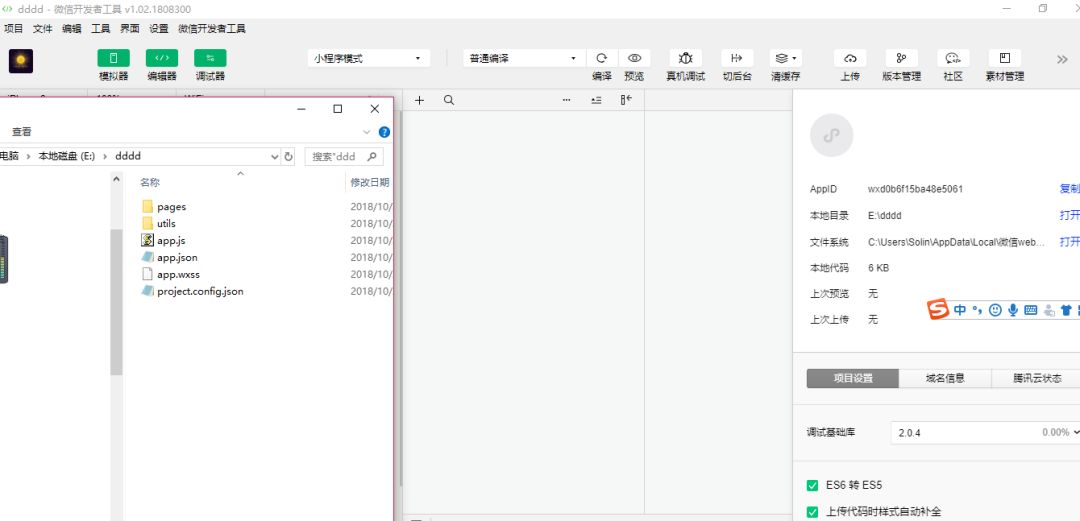Screen dimensions: 1080x521
Task: Open the 清缓存 clear cache layers icon
Action: click(x=786, y=59)
